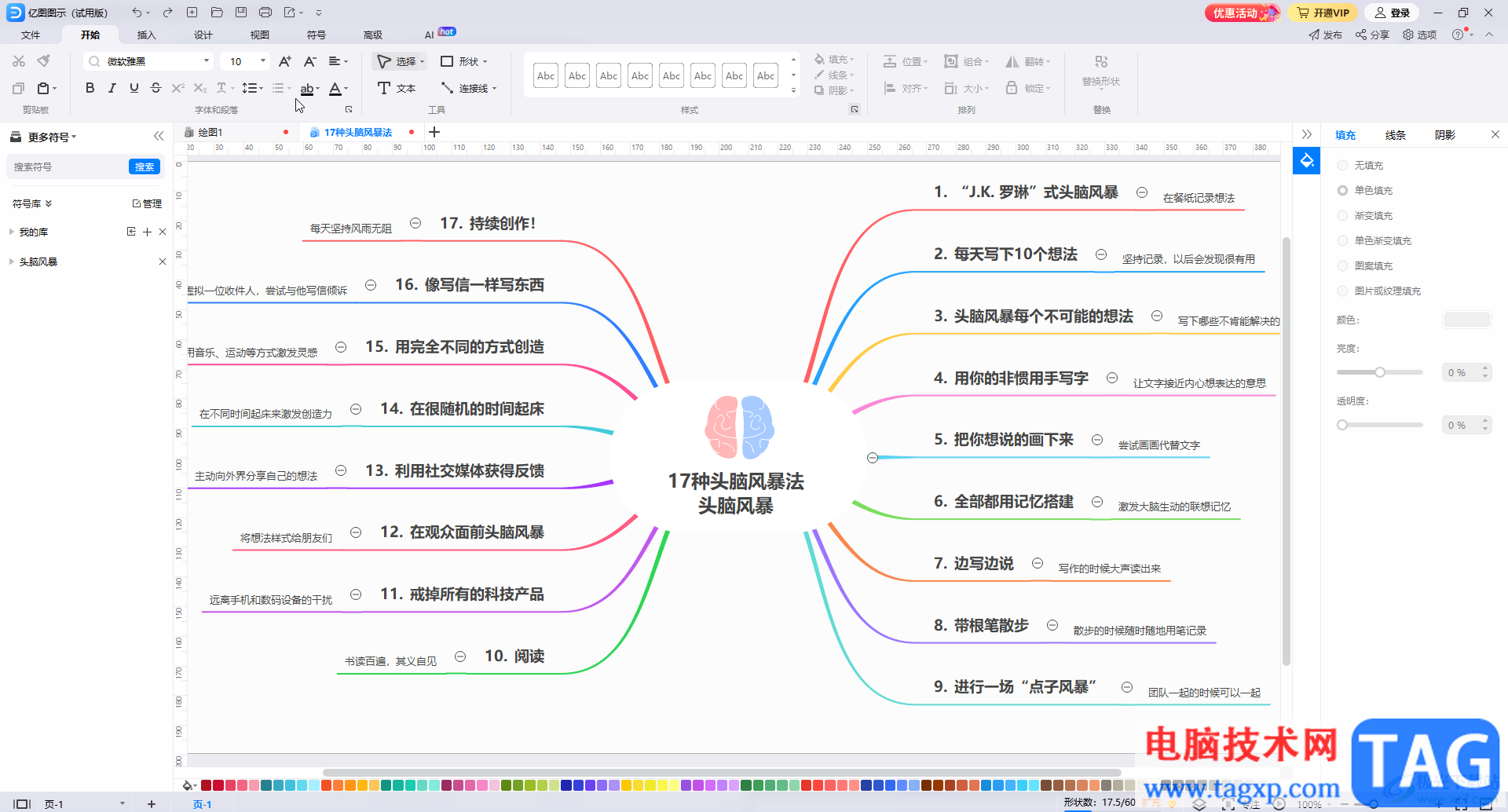Select Single Color Gradient Fill option

pyautogui.click(x=1342, y=241)
